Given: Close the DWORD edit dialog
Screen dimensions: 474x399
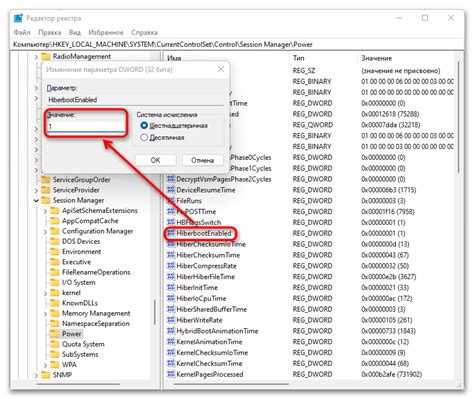Looking at the screenshot, I should coord(221,69).
